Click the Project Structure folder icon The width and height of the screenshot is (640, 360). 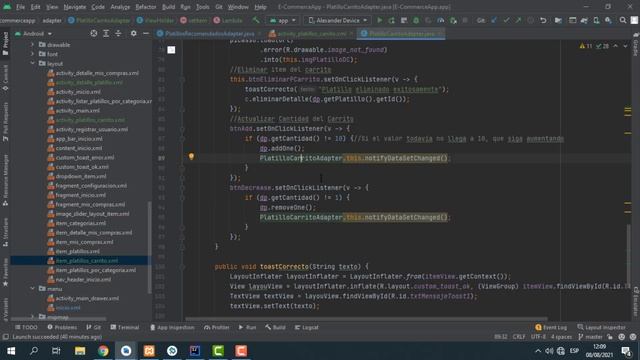pyautogui.click(x=558, y=20)
